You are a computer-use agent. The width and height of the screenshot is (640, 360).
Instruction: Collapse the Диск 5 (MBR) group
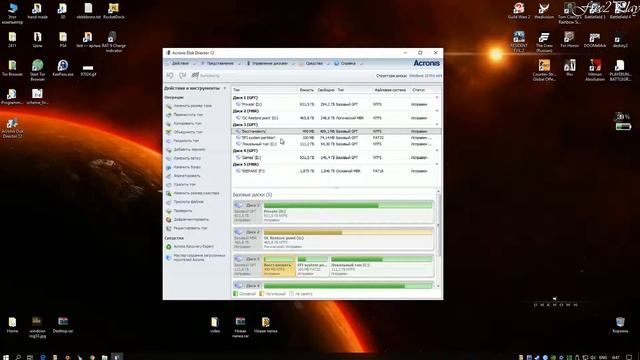tap(437, 164)
